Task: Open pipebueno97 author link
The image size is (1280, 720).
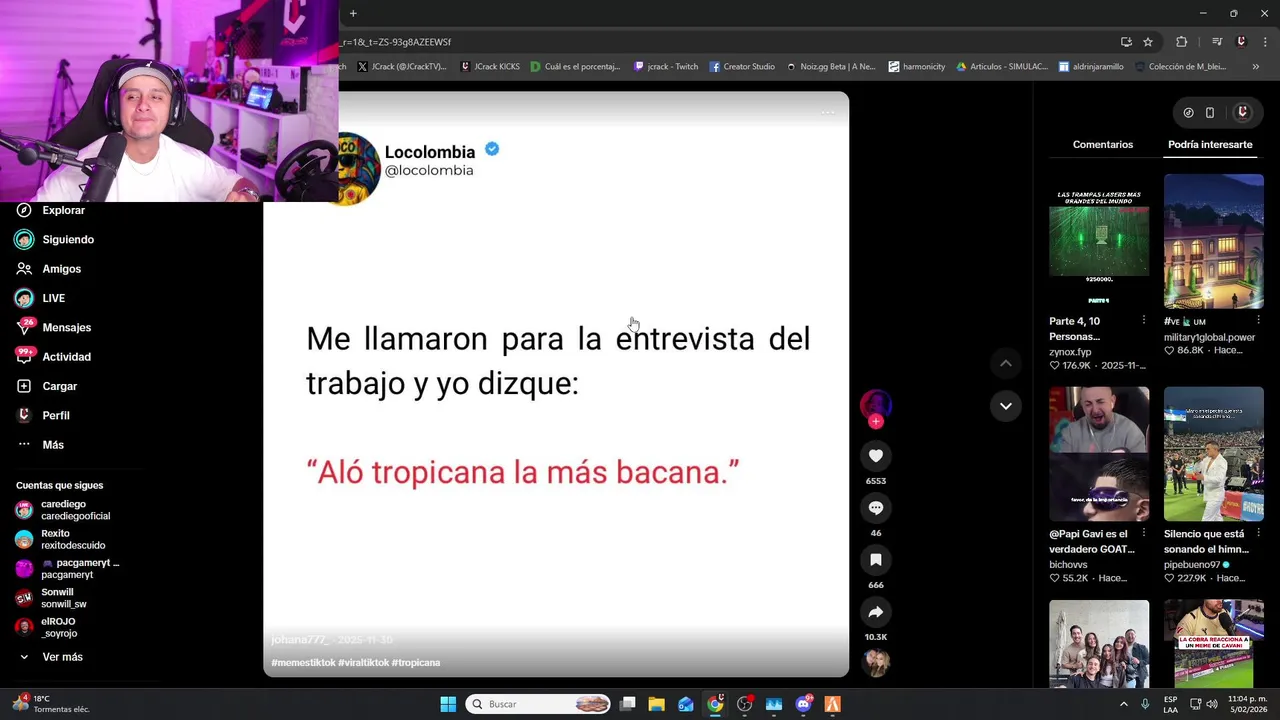Action: (x=1192, y=565)
